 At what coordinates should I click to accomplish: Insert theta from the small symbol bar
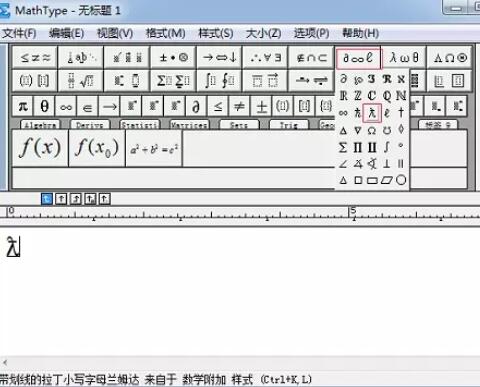click(x=44, y=107)
